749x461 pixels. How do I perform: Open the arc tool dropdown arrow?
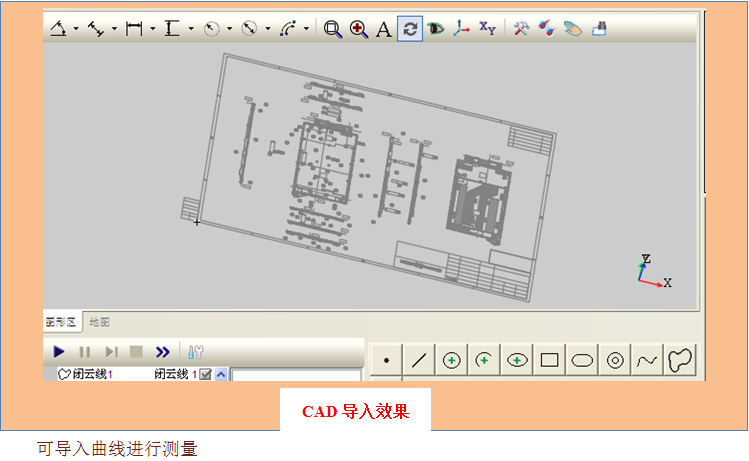[x=306, y=29]
